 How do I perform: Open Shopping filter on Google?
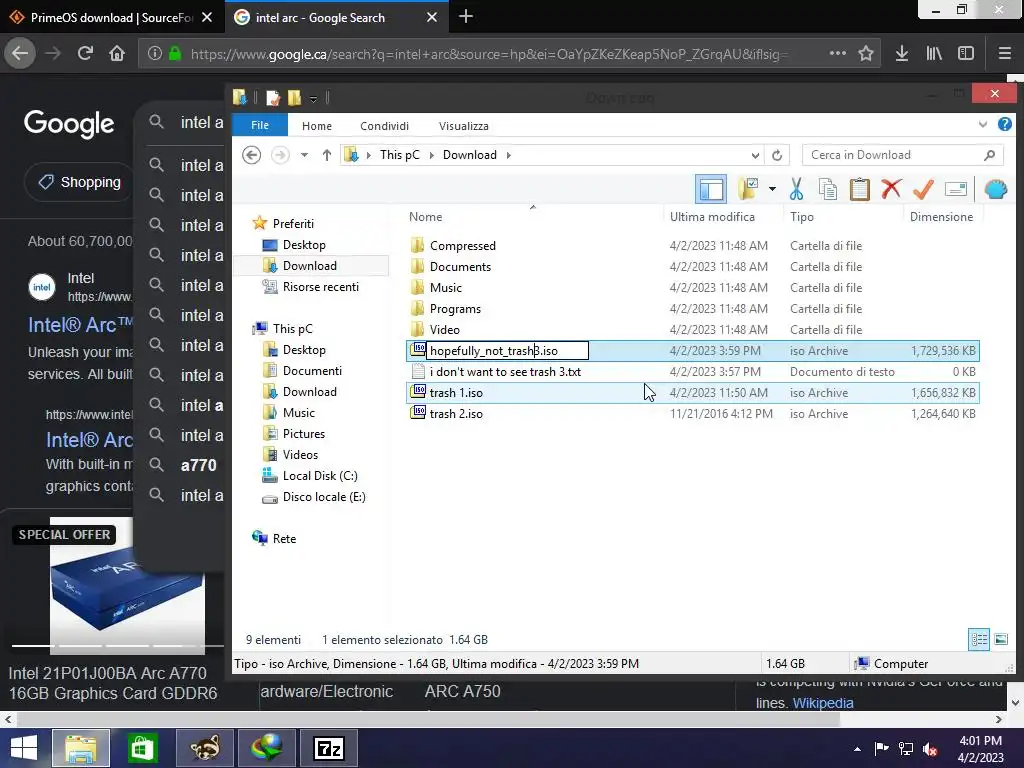pos(79,182)
